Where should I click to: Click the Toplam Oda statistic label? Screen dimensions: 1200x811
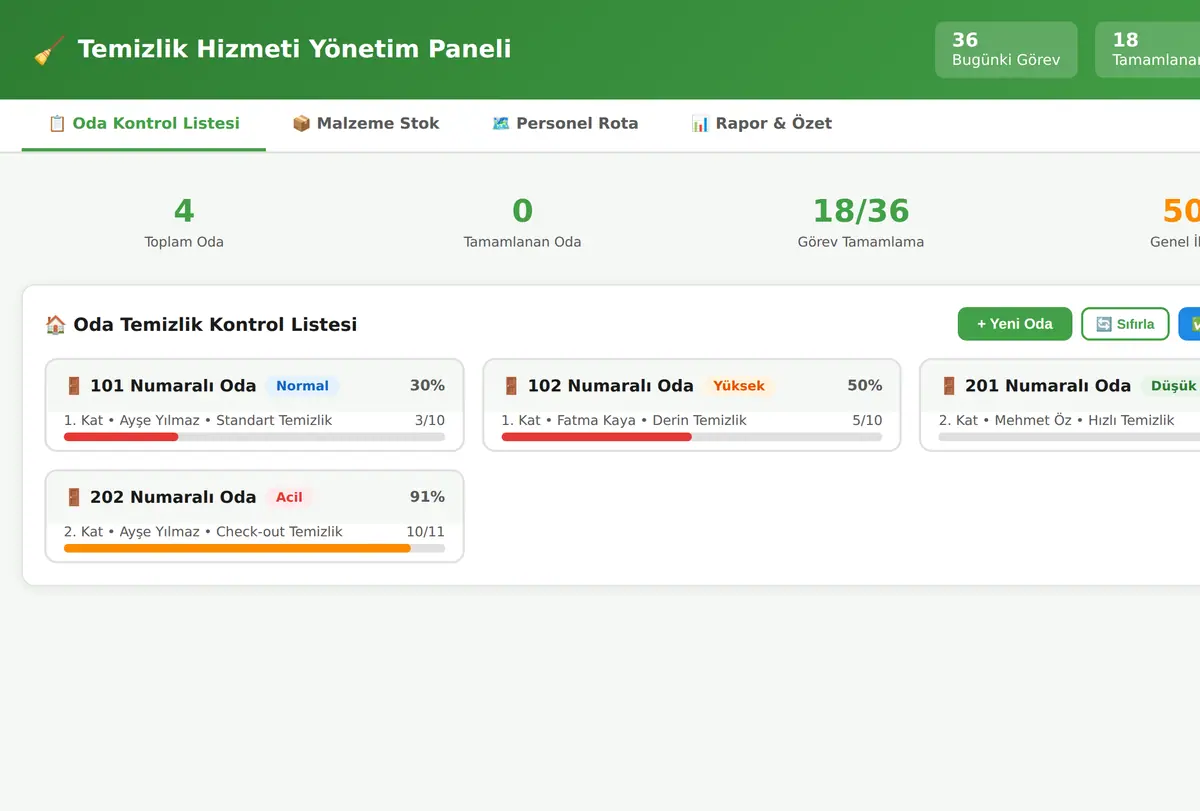pyautogui.click(x=184, y=242)
